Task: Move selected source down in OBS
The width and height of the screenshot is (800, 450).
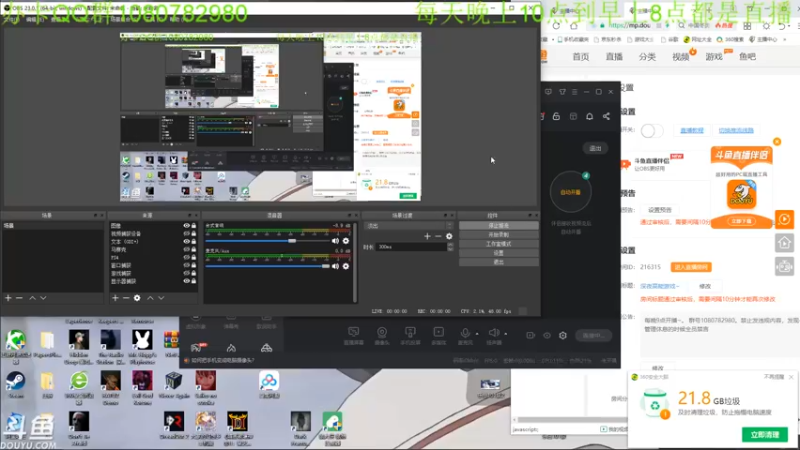Action: pos(161,297)
